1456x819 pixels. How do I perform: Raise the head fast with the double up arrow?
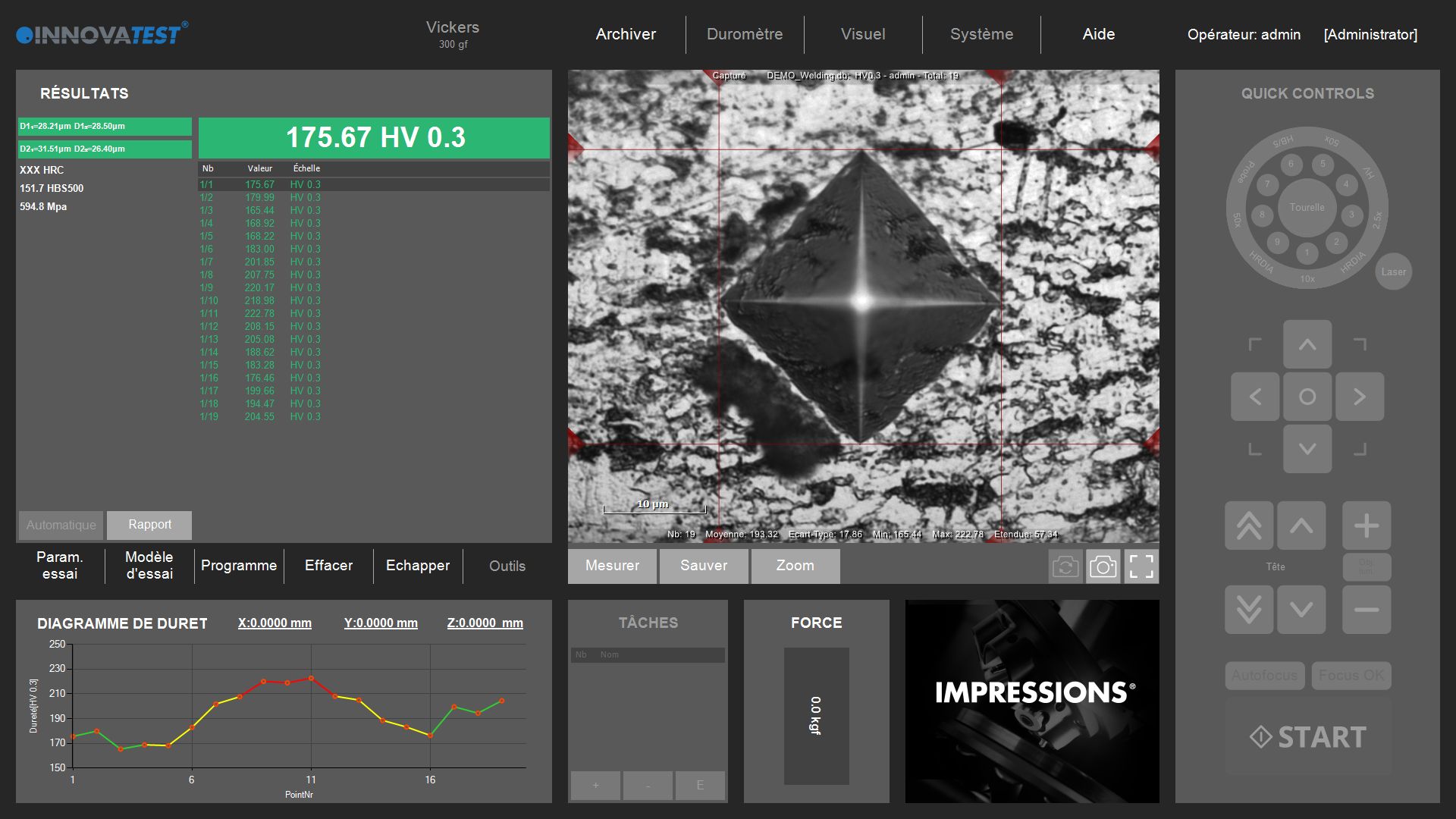(x=1248, y=526)
